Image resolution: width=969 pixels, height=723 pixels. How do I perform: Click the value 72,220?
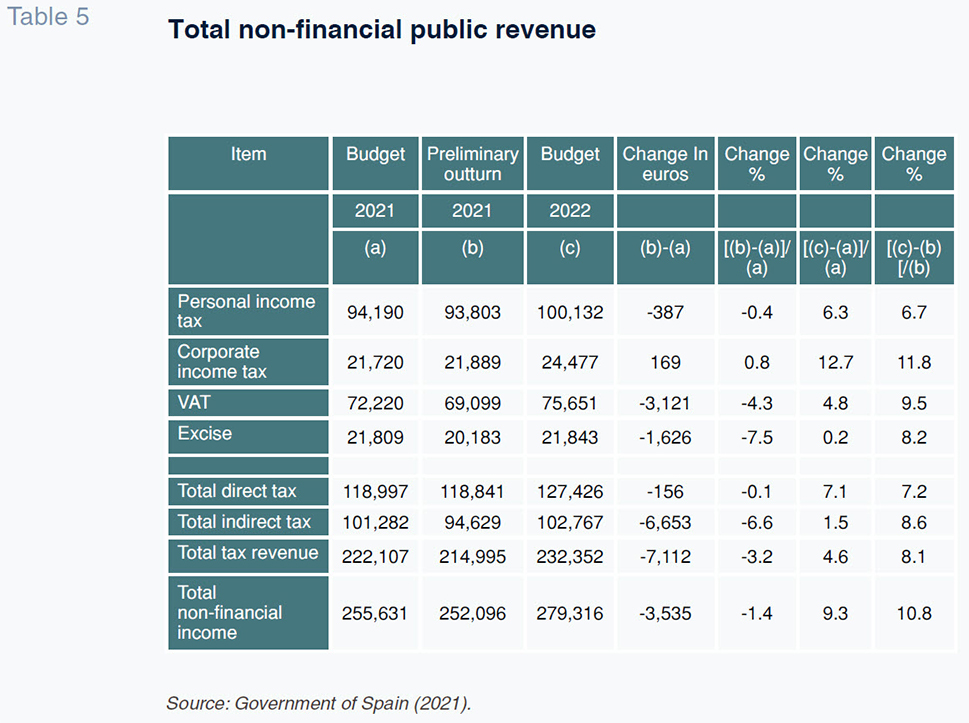(375, 404)
